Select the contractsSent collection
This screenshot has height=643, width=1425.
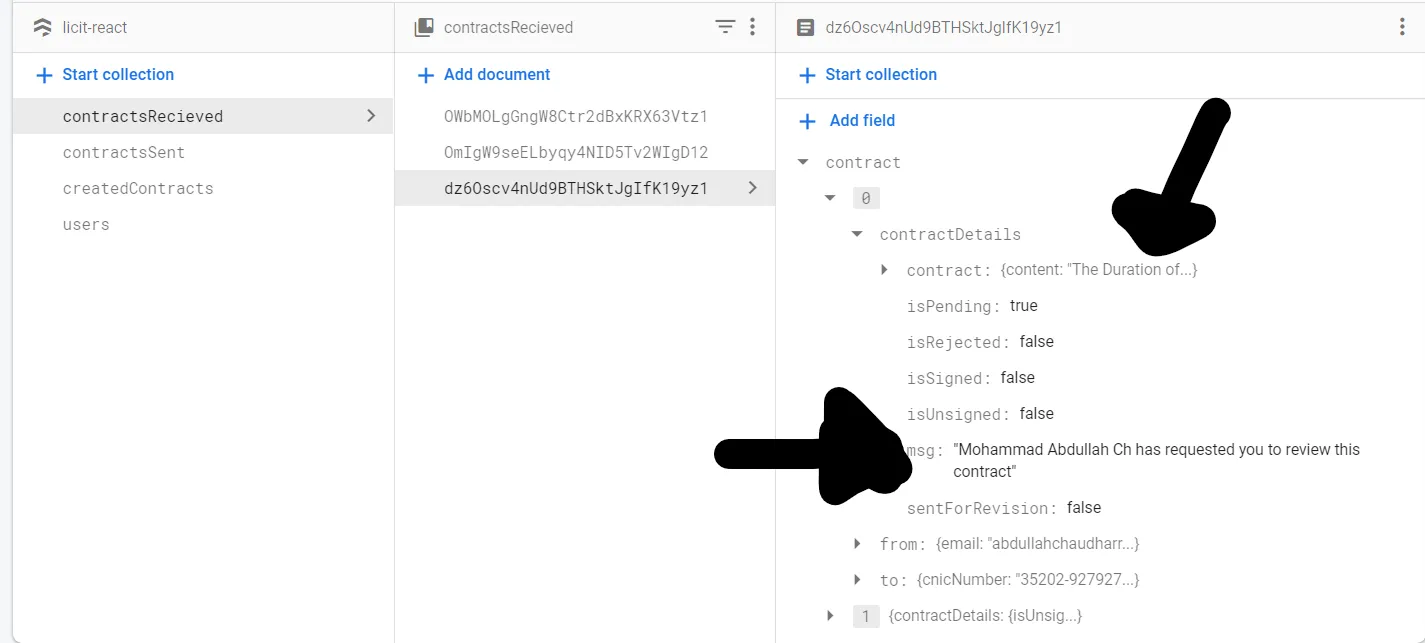click(203, 152)
